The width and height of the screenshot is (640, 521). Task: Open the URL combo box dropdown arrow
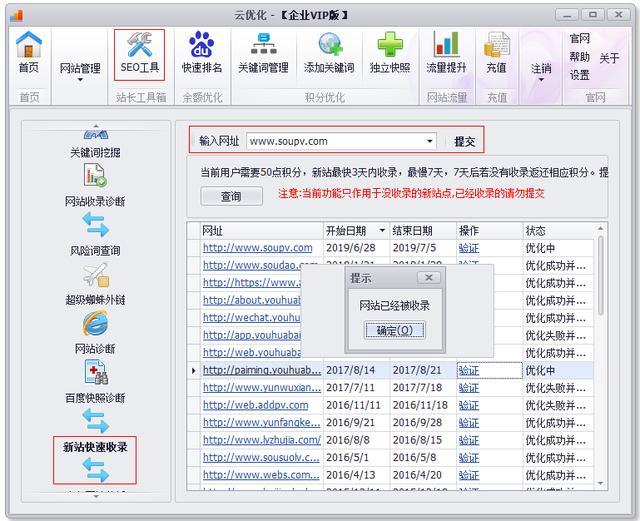tap(429, 141)
